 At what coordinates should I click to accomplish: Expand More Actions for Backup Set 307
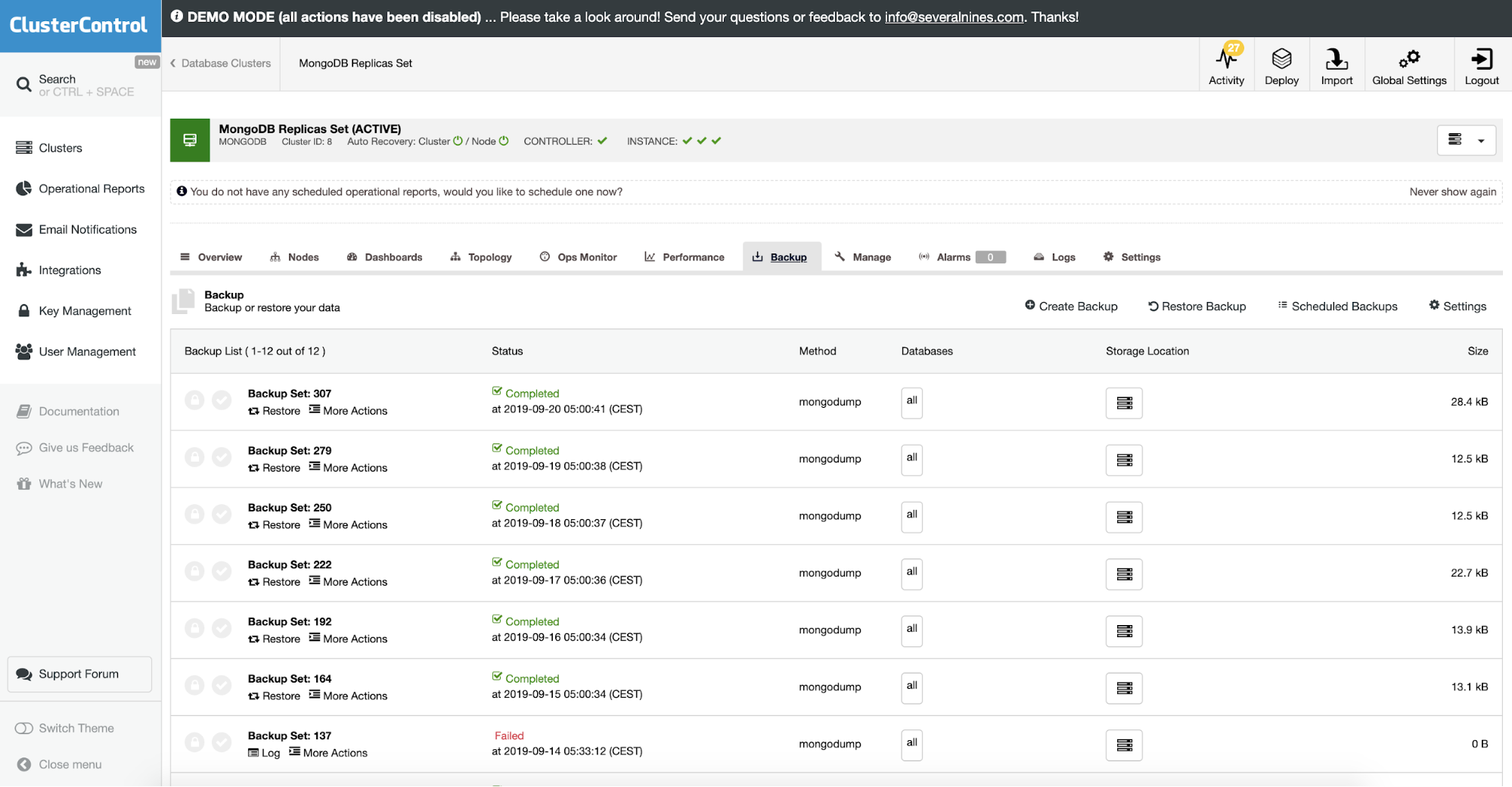point(348,411)
